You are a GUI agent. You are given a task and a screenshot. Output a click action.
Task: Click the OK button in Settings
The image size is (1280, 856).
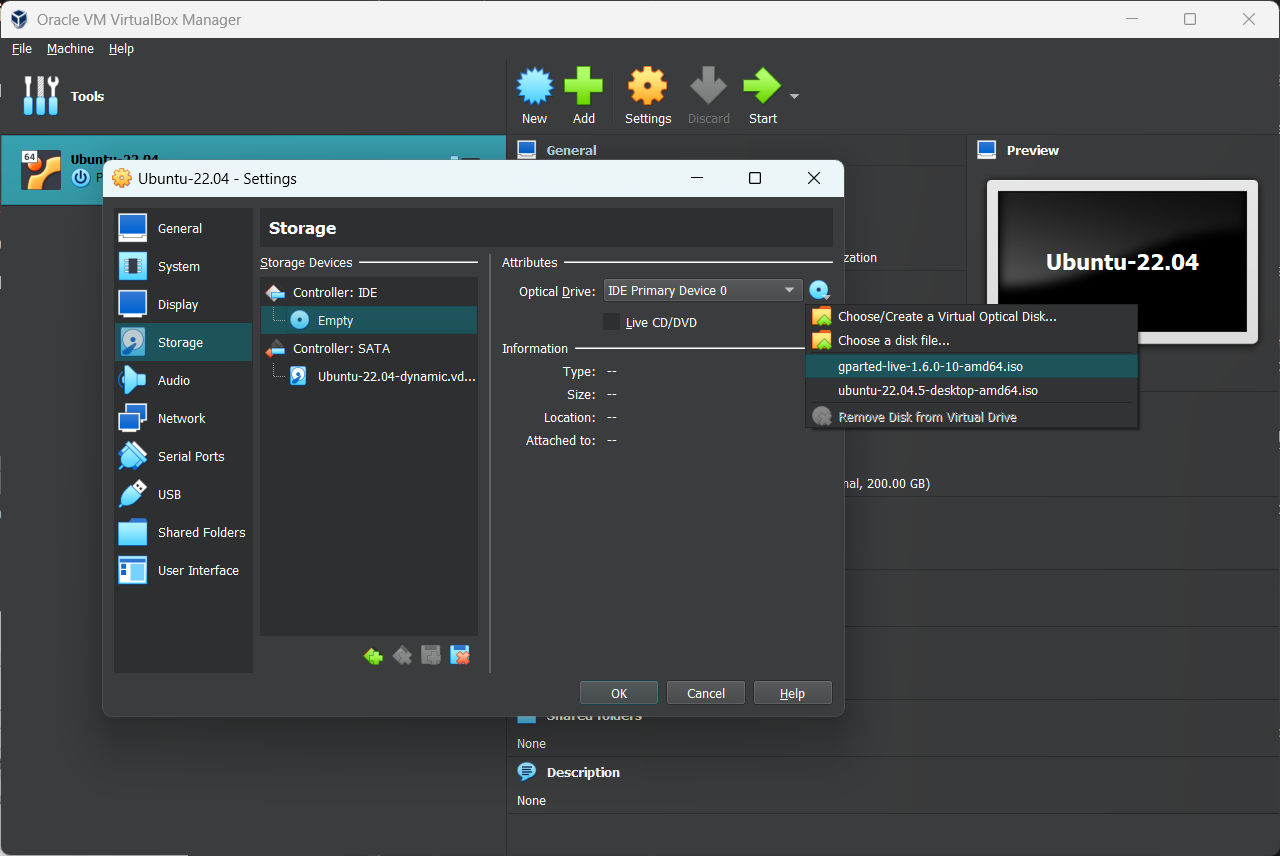pyautogui.click(x=619, y=693)
